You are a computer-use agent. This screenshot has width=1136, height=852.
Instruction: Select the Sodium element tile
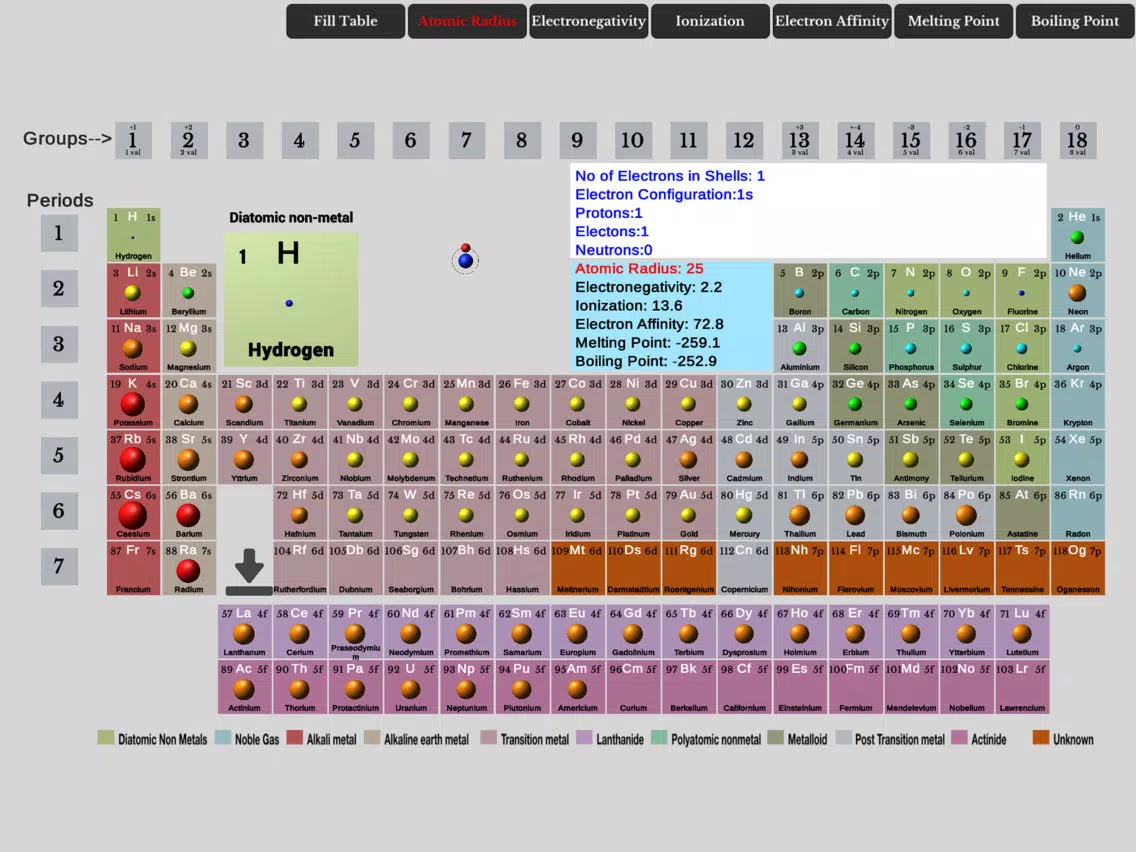coord(133,346)
